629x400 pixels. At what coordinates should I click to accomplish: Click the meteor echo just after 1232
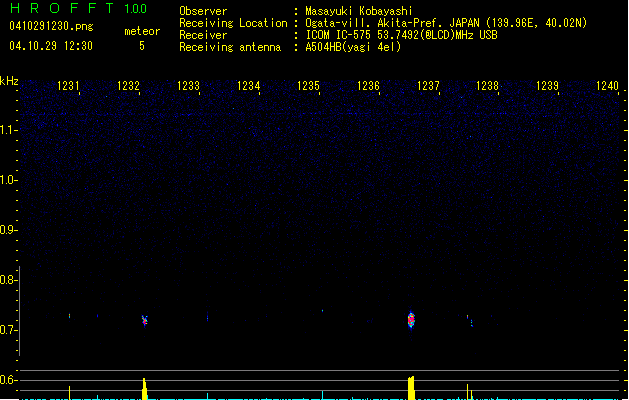pyautogui.click(x=145, y=320)
